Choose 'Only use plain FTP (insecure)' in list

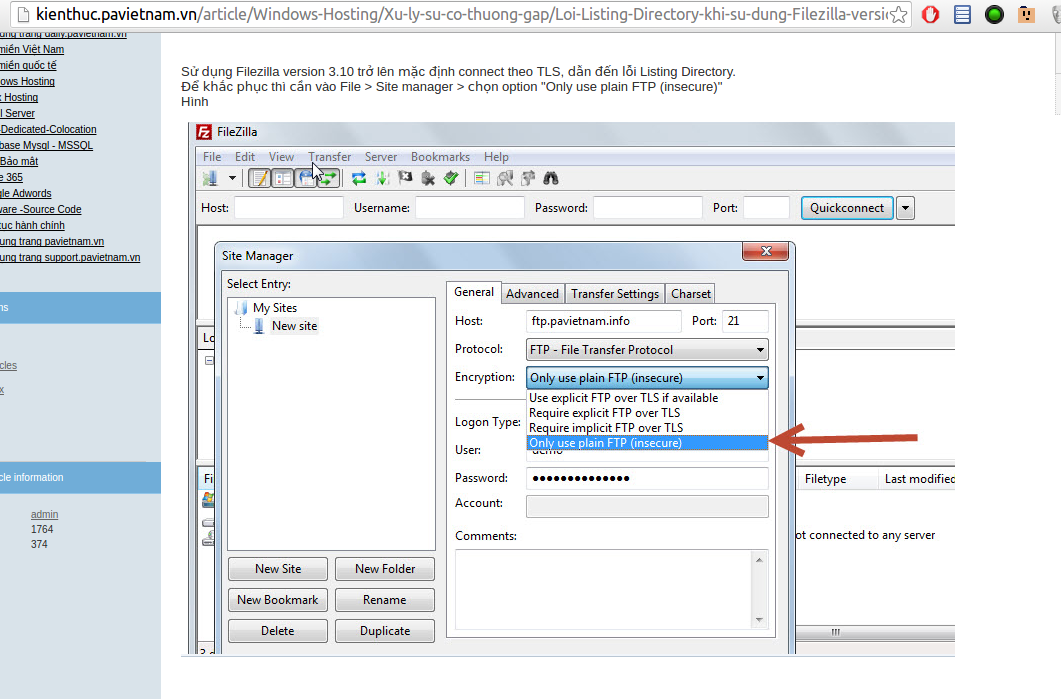[647, 443]
